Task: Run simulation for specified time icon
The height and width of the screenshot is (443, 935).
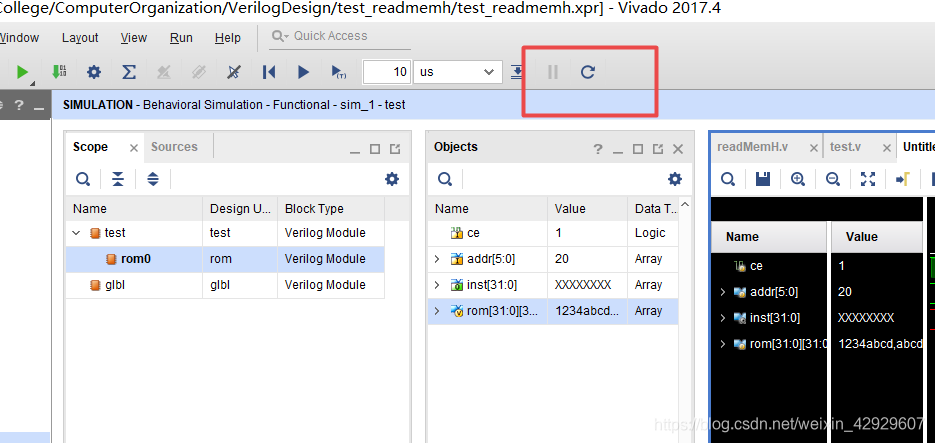Action: click(339, 72)
